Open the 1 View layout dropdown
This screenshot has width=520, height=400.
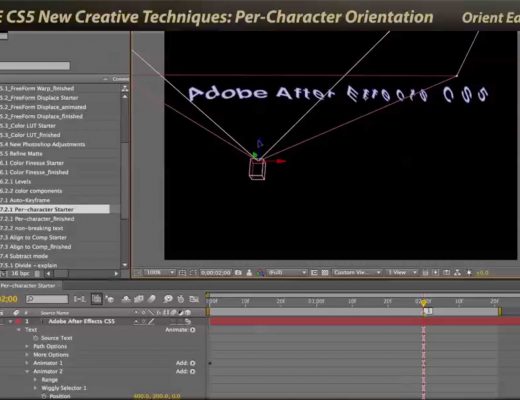tap(402, 273)
